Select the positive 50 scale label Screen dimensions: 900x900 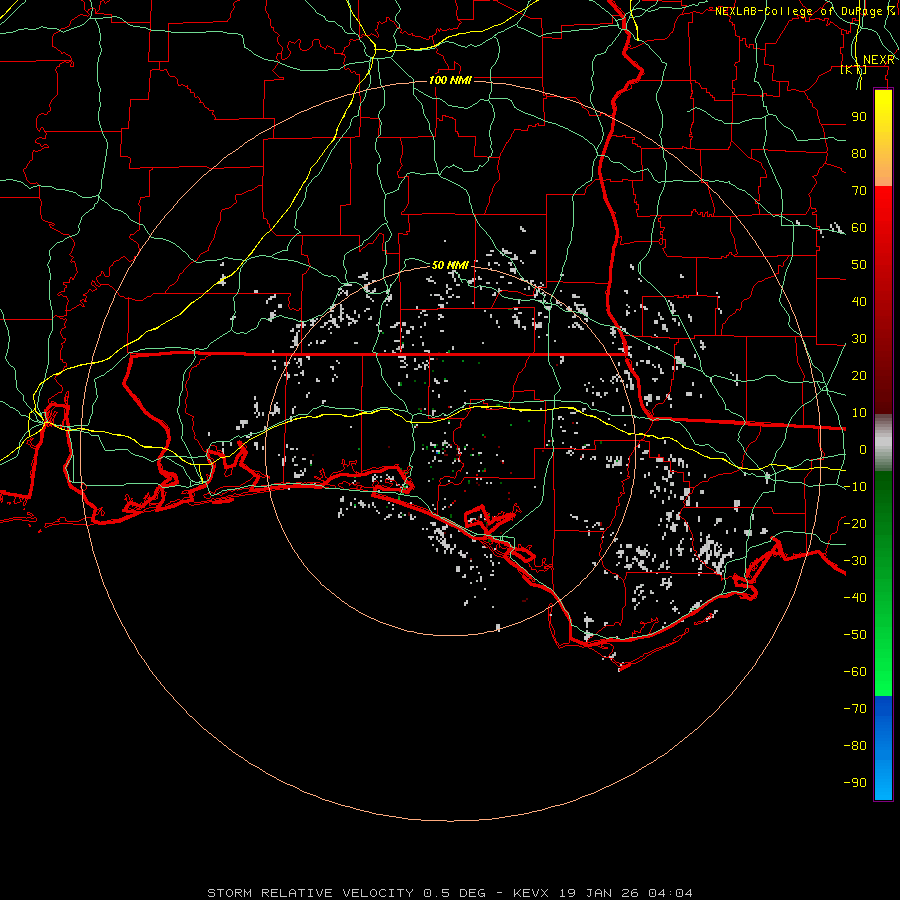click(859, 265)
